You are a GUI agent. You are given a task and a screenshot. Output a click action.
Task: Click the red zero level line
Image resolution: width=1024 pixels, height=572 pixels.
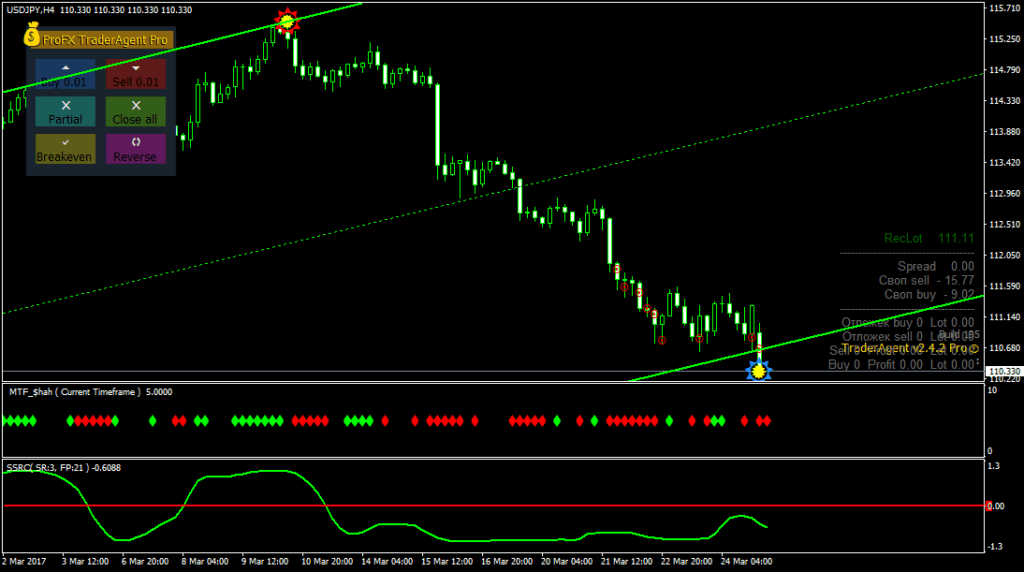[x=494, y=505]
